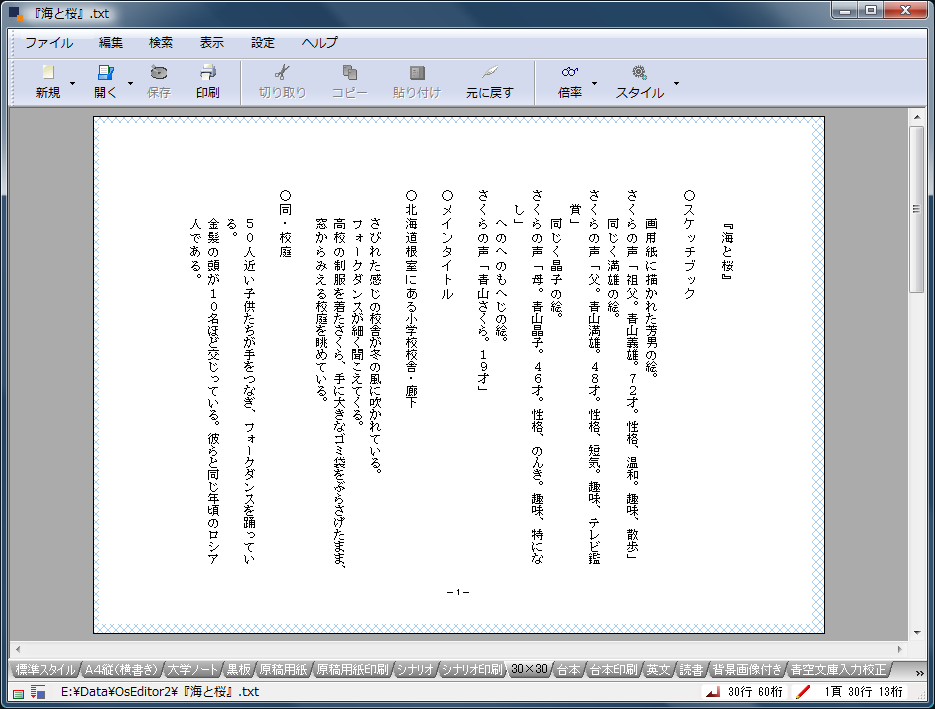935x709 pixels.
Task: Click the horizontal scrollbar right arrow
Action: pos(900,649)
